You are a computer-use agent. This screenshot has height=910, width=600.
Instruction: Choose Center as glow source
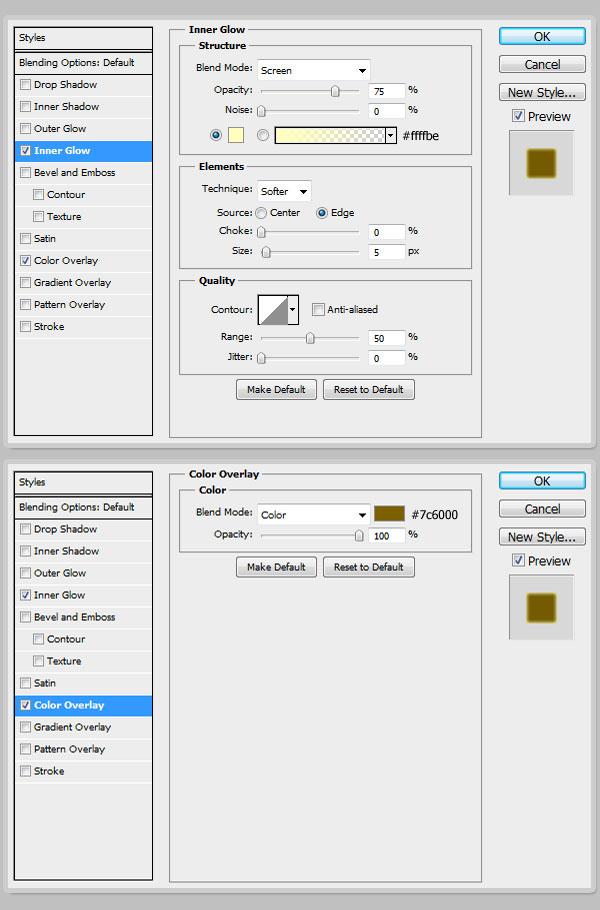click(261, 213)
